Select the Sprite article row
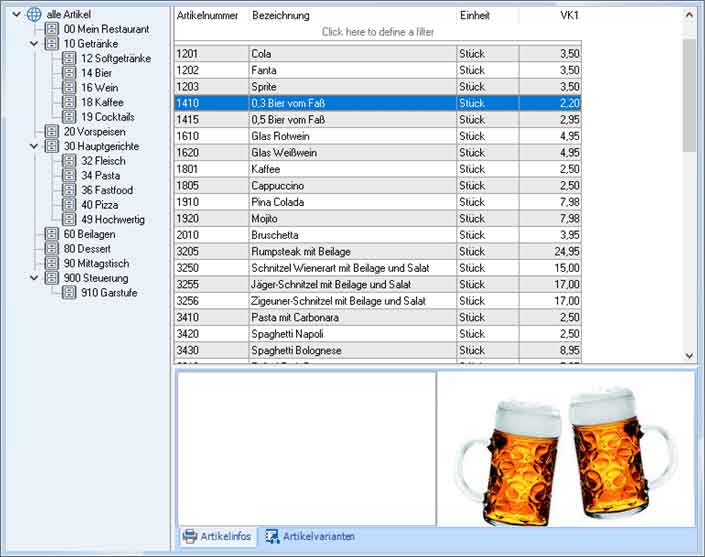The image size is (705, 557). [x=378, y=87]
